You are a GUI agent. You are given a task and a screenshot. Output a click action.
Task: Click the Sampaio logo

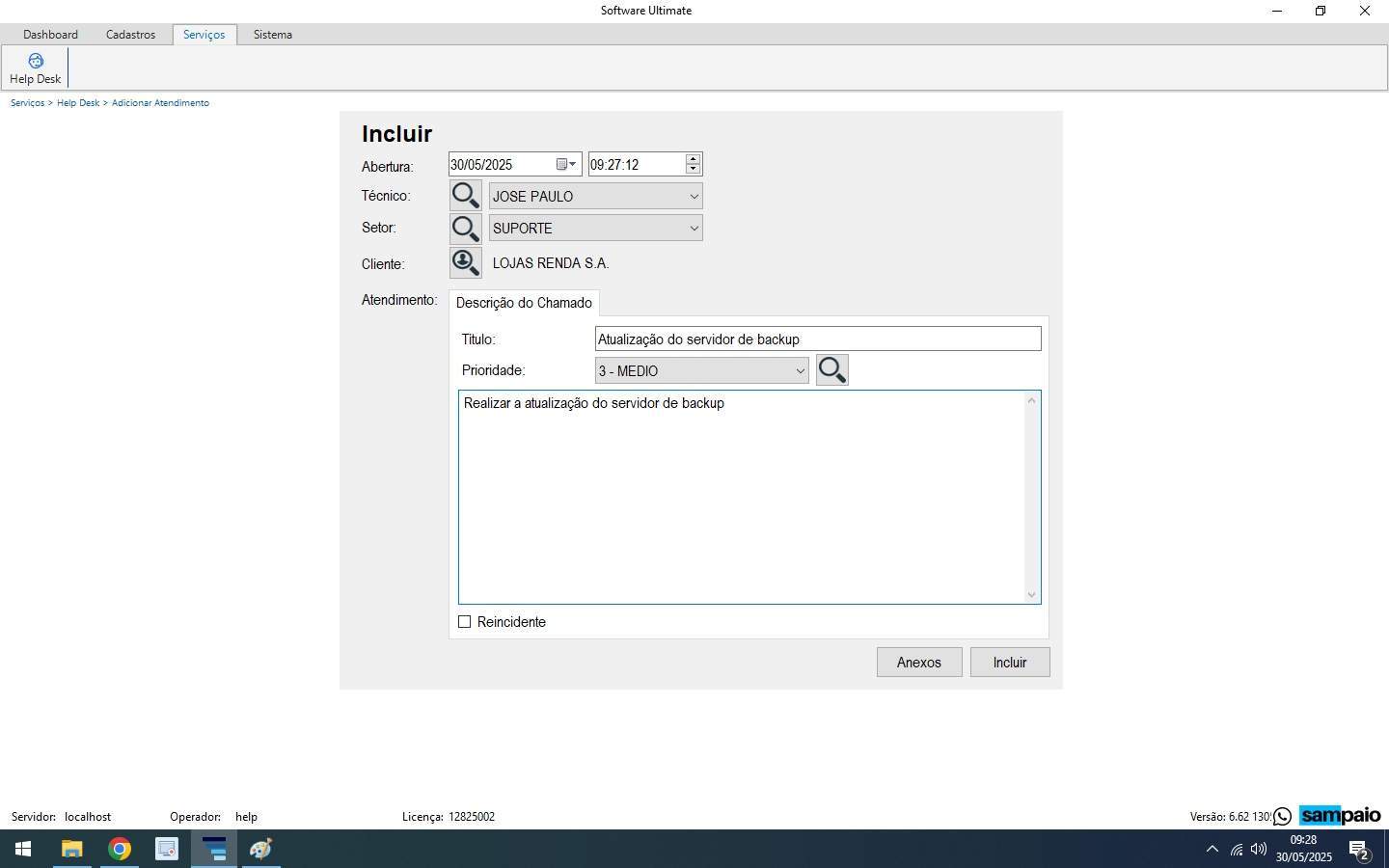point(1340,816)
